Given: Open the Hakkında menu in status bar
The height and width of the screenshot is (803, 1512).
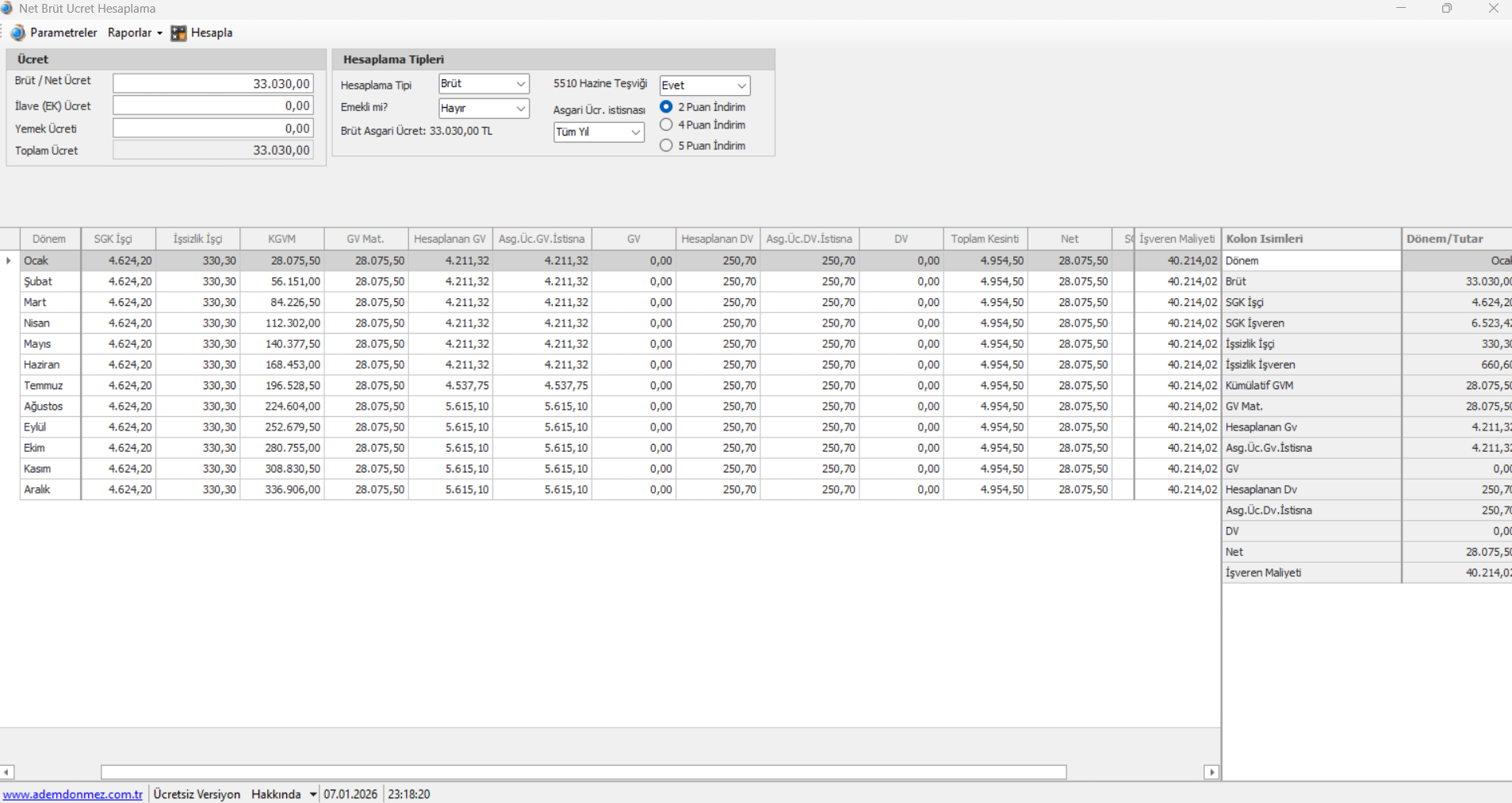Looking at the screenshot, I should point(282,794).
